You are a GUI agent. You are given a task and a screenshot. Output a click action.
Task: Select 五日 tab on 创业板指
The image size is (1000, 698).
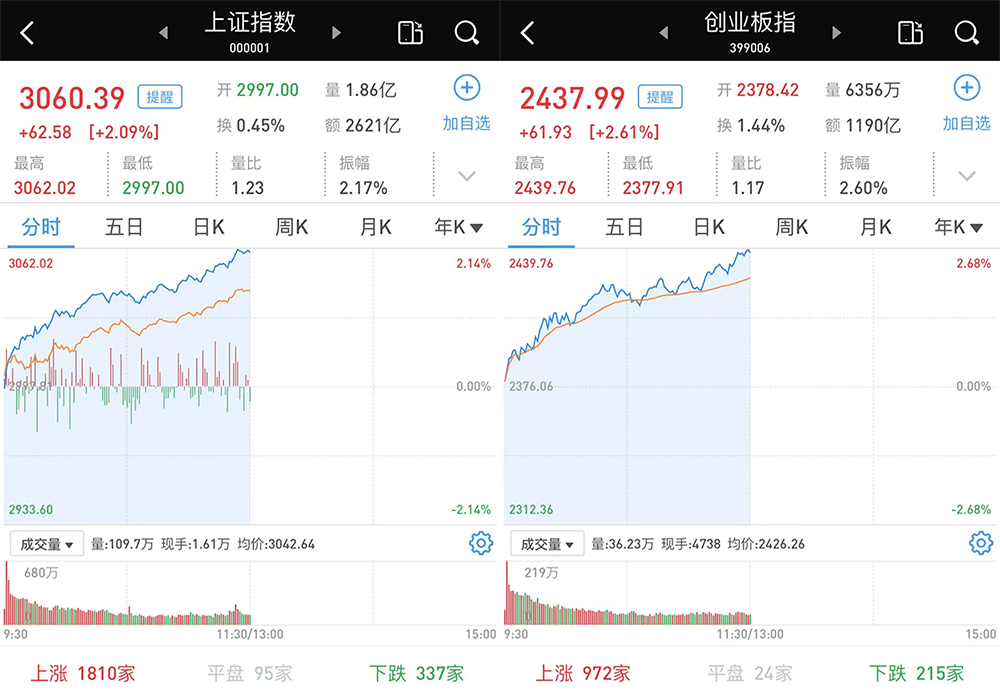[624, 226]
